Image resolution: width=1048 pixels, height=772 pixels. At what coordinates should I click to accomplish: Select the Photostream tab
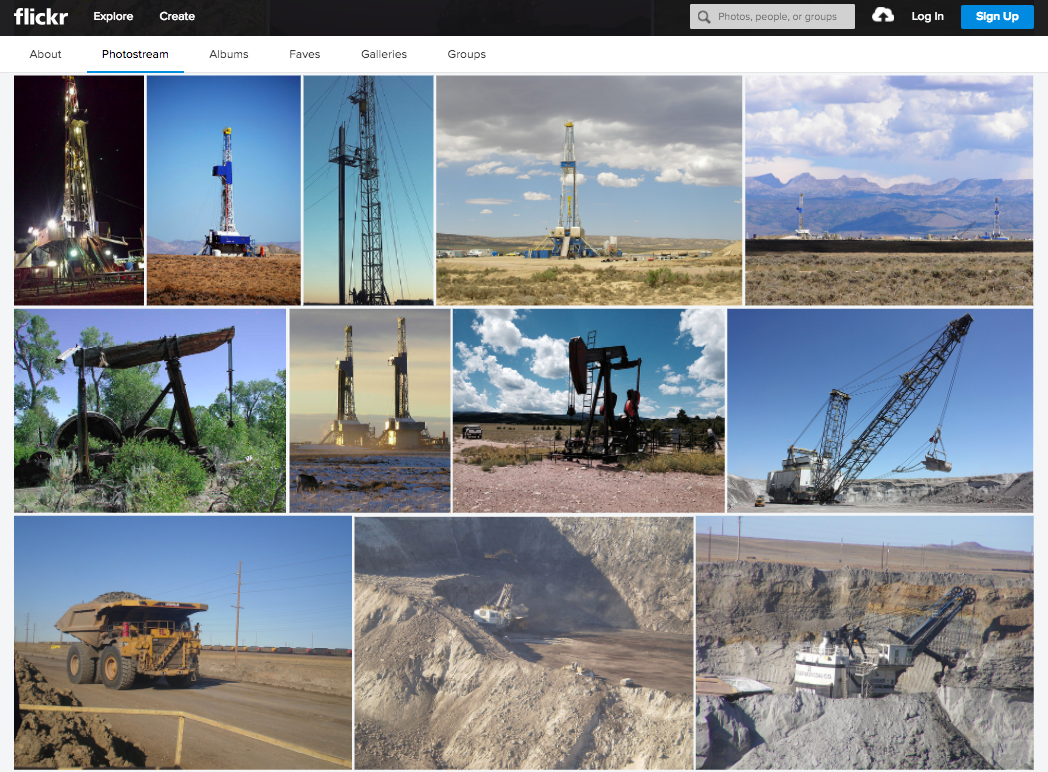tap(135, 54)
